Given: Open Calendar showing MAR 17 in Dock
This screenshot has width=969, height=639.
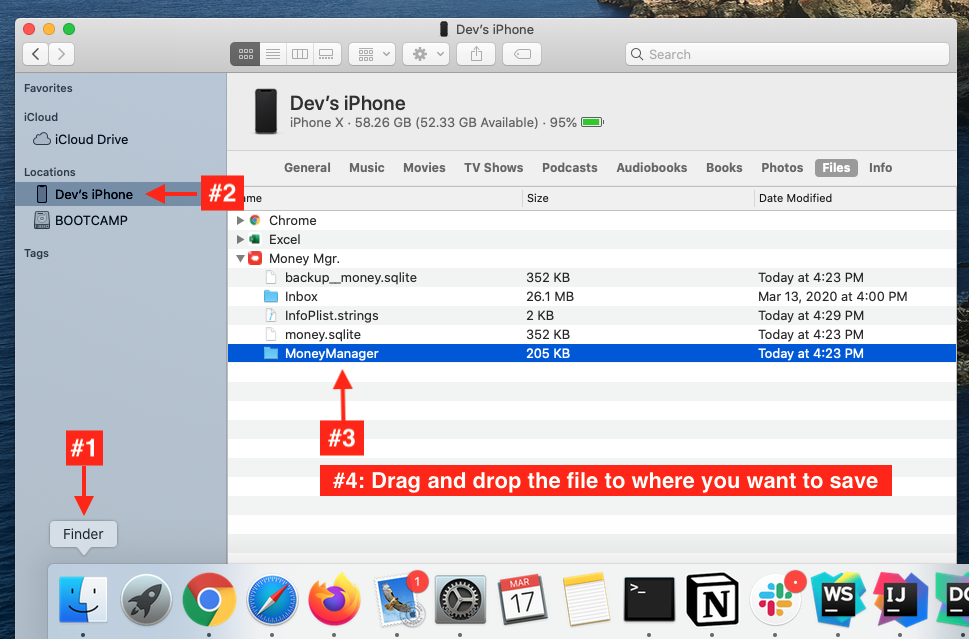Looking at the screenshot, I should [x=523, y=598].
